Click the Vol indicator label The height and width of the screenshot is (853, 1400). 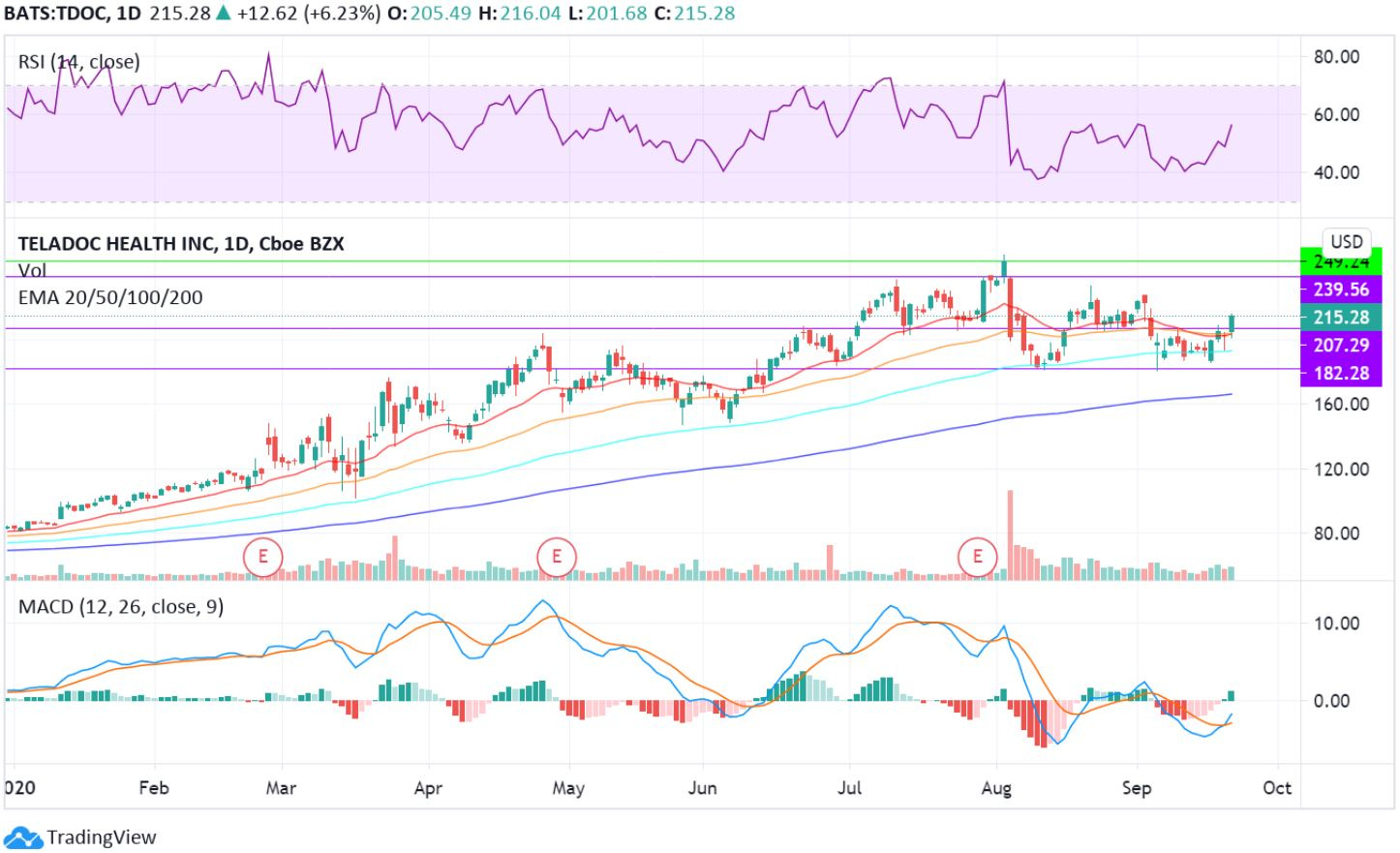click(32, 271)
